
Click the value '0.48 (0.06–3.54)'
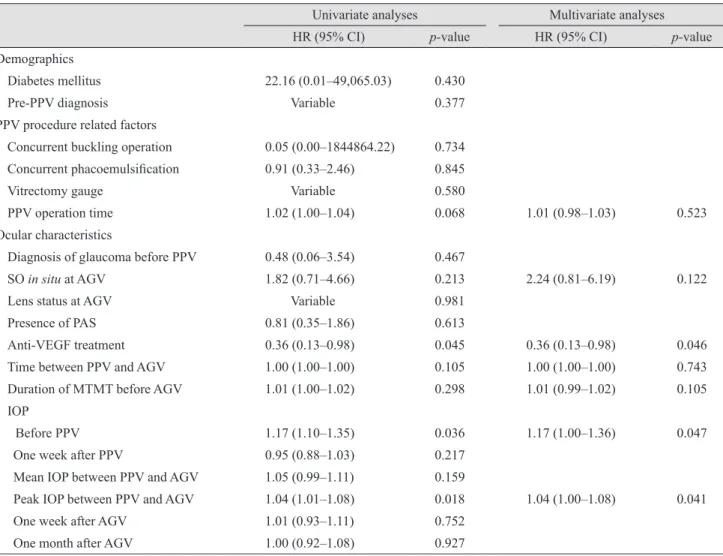(310, 257)
